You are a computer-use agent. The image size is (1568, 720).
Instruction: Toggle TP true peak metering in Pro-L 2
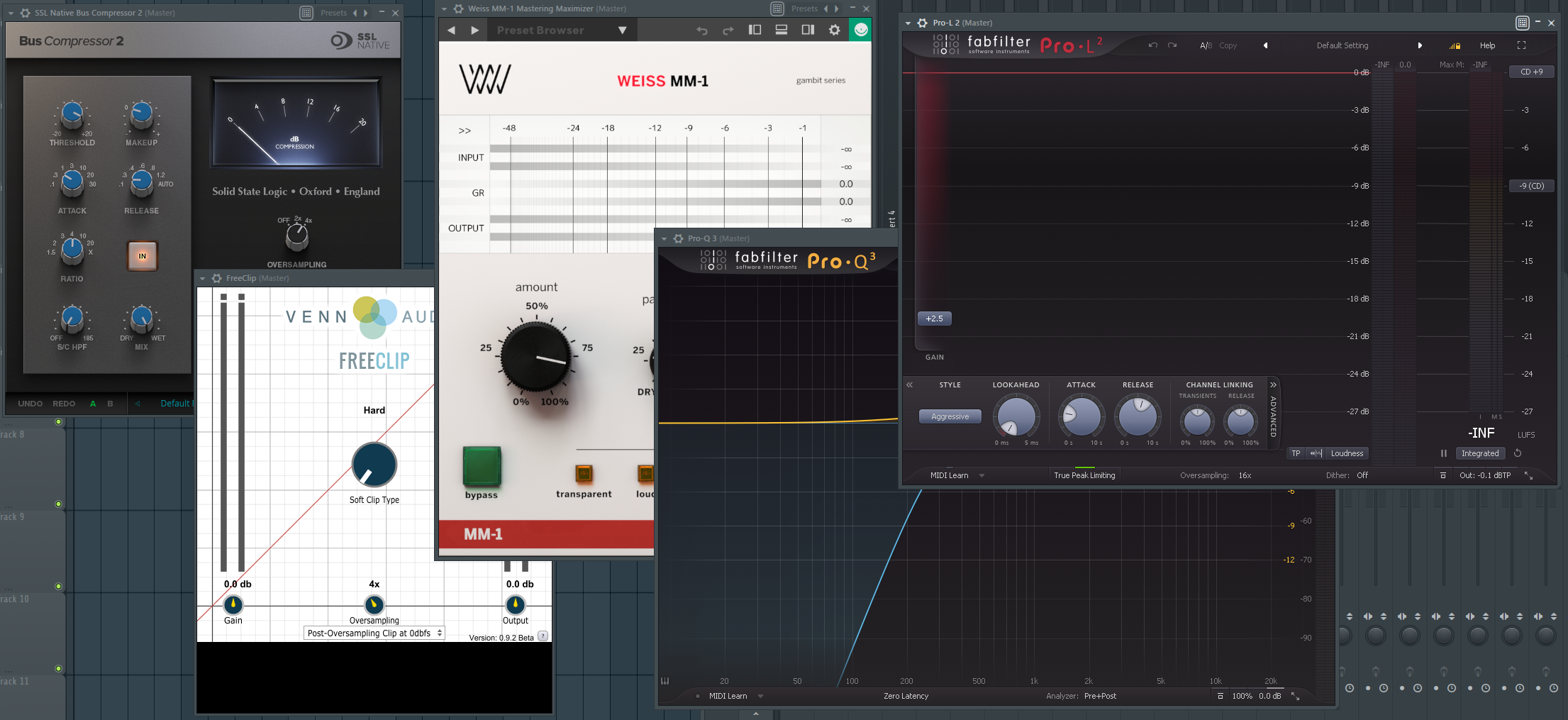(1296, 453)
